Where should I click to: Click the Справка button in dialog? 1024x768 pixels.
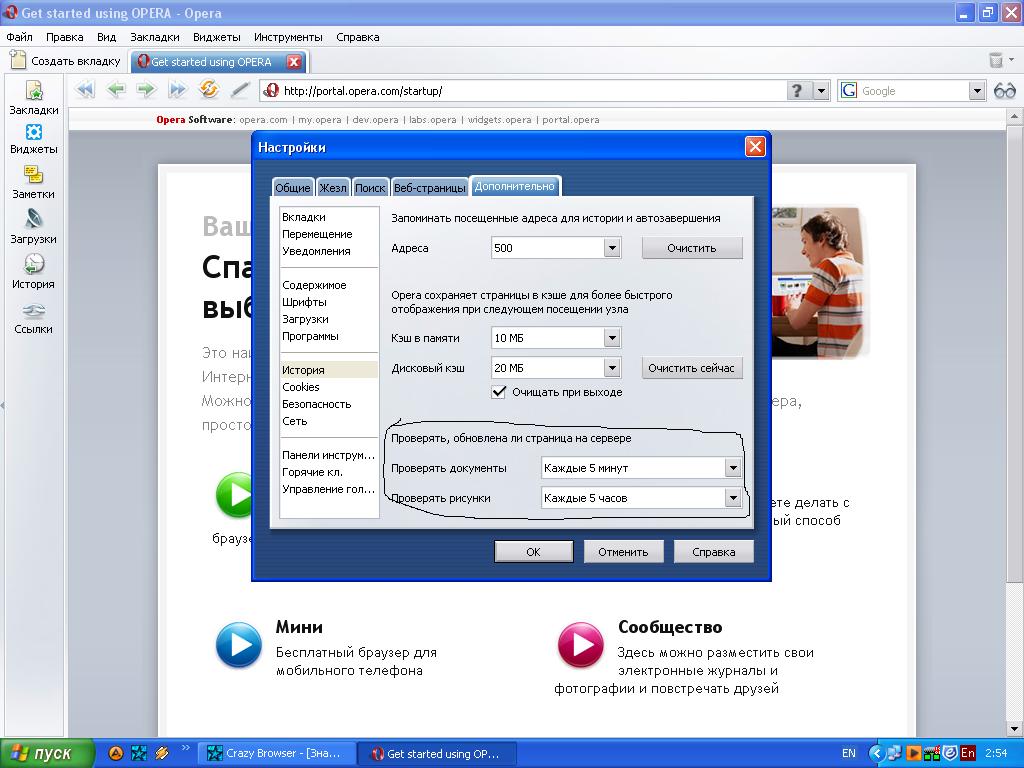click(x=714, y=552)
